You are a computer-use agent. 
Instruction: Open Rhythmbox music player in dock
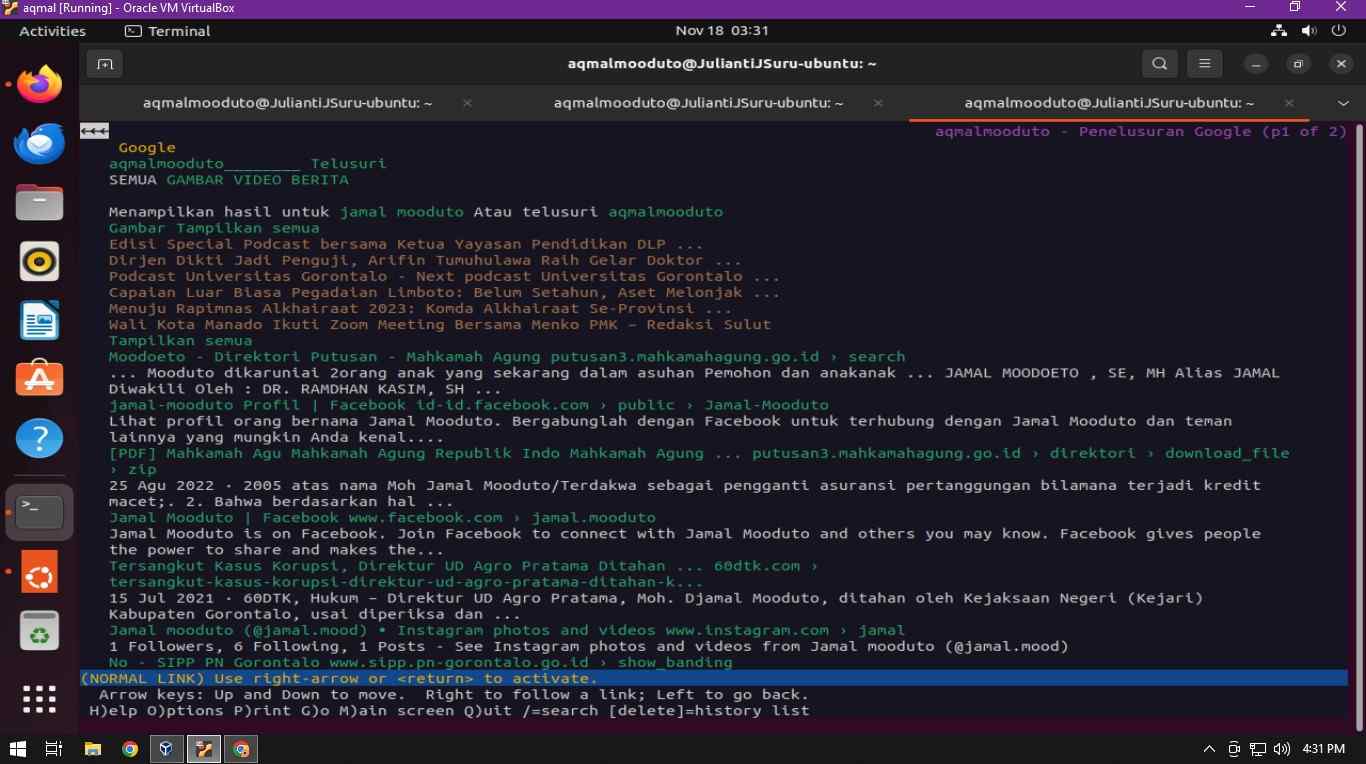(x=39, y=262)
